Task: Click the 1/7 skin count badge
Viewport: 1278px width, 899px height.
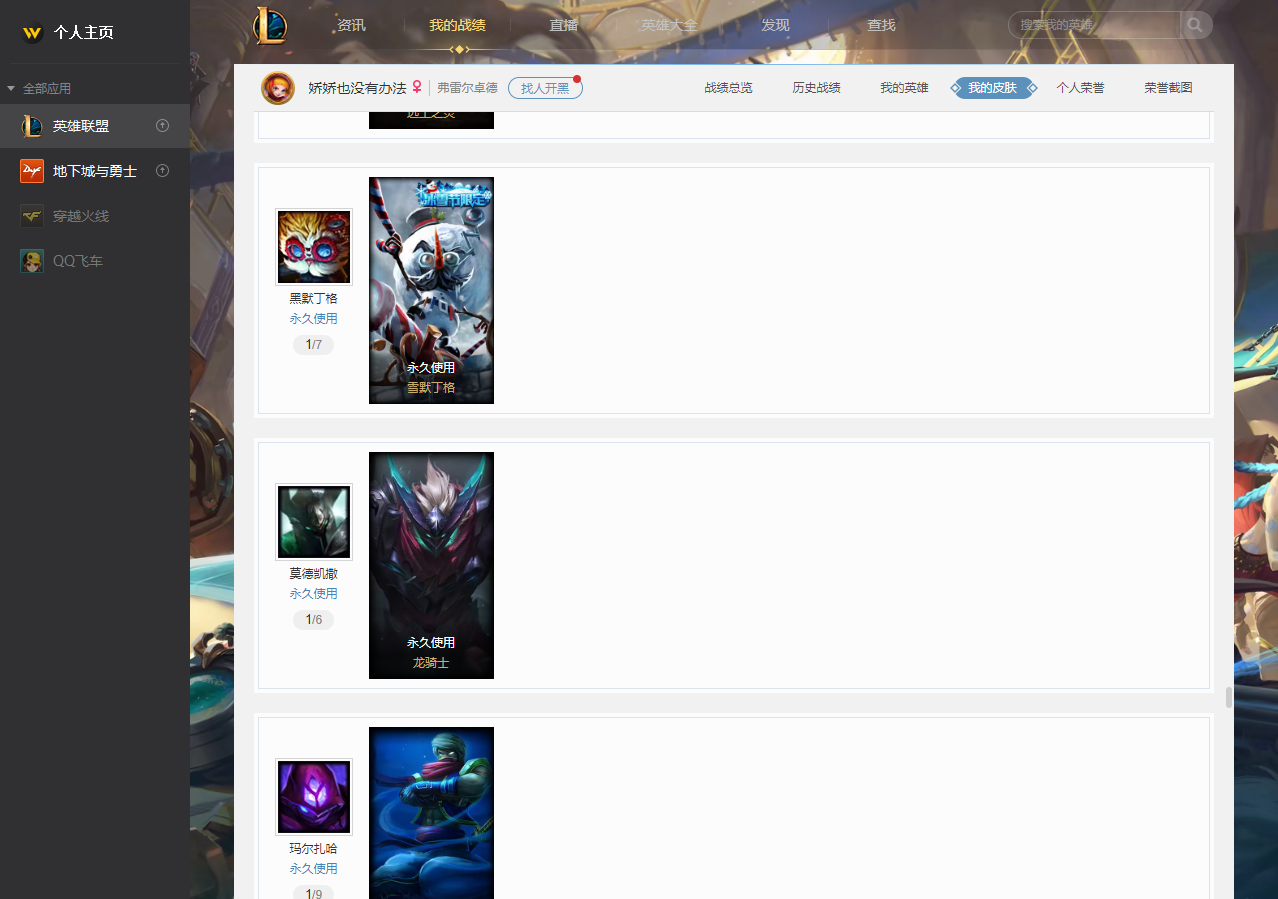Action: 314,345
